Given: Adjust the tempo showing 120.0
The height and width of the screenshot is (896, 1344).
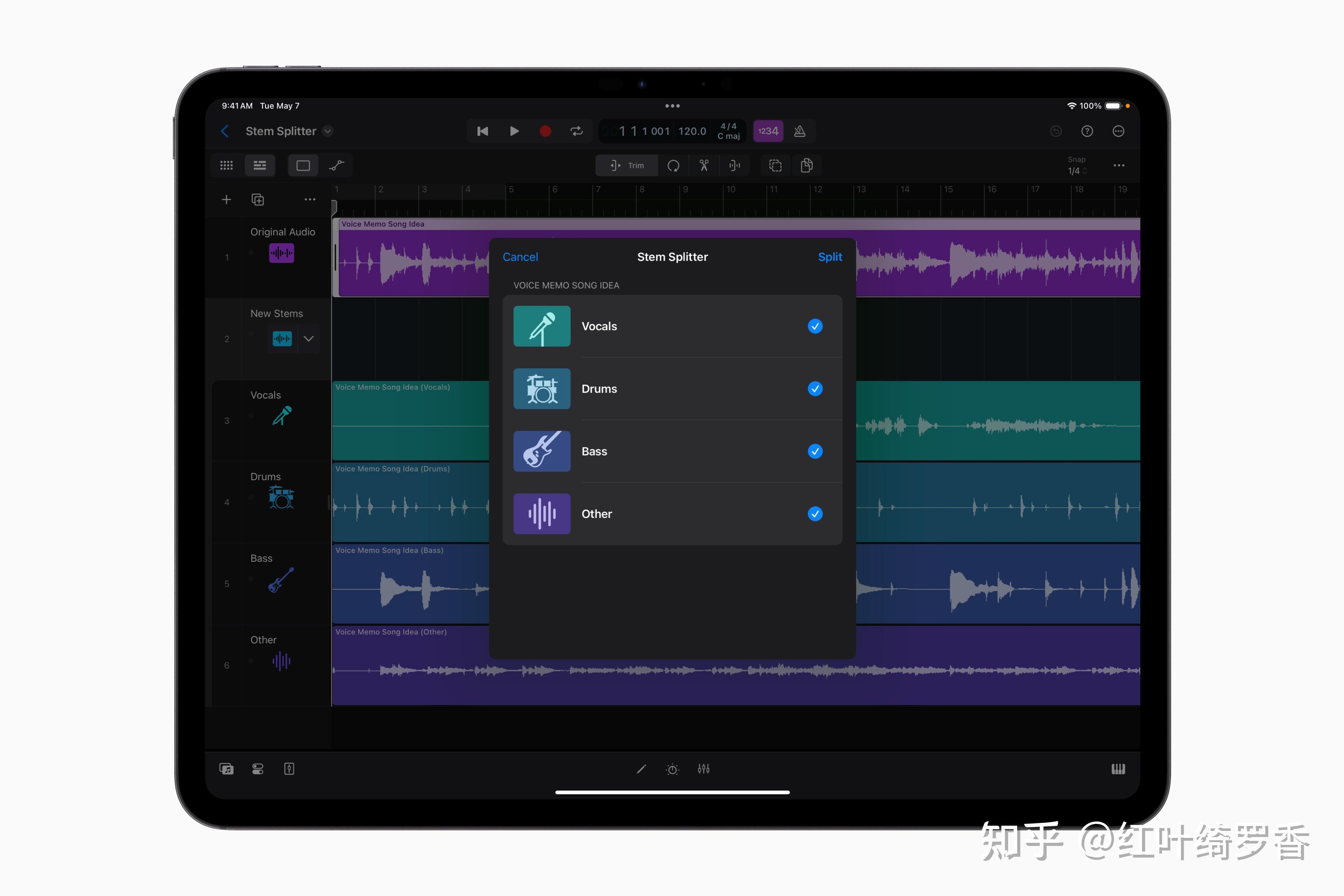Looking at the screenshot, I should click(x=692, y=131).
